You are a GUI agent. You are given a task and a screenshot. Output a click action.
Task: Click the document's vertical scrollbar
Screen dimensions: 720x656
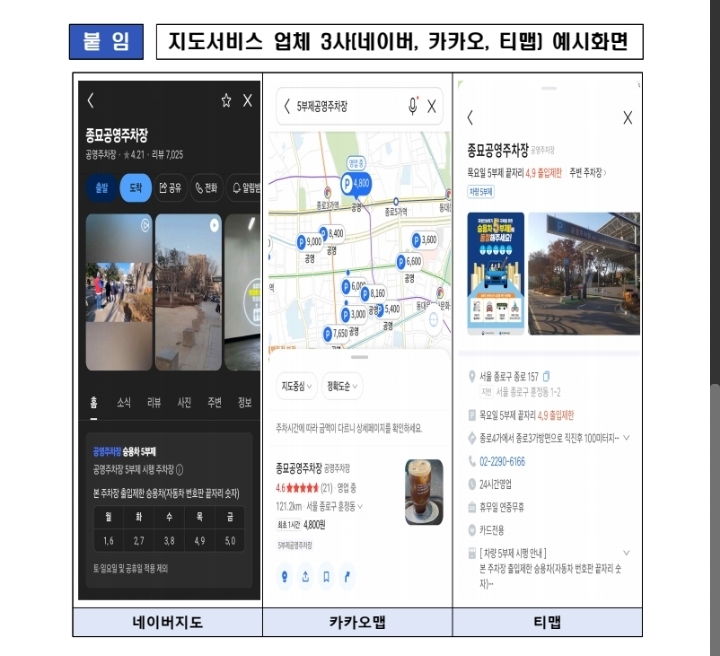tap(715, 519)
